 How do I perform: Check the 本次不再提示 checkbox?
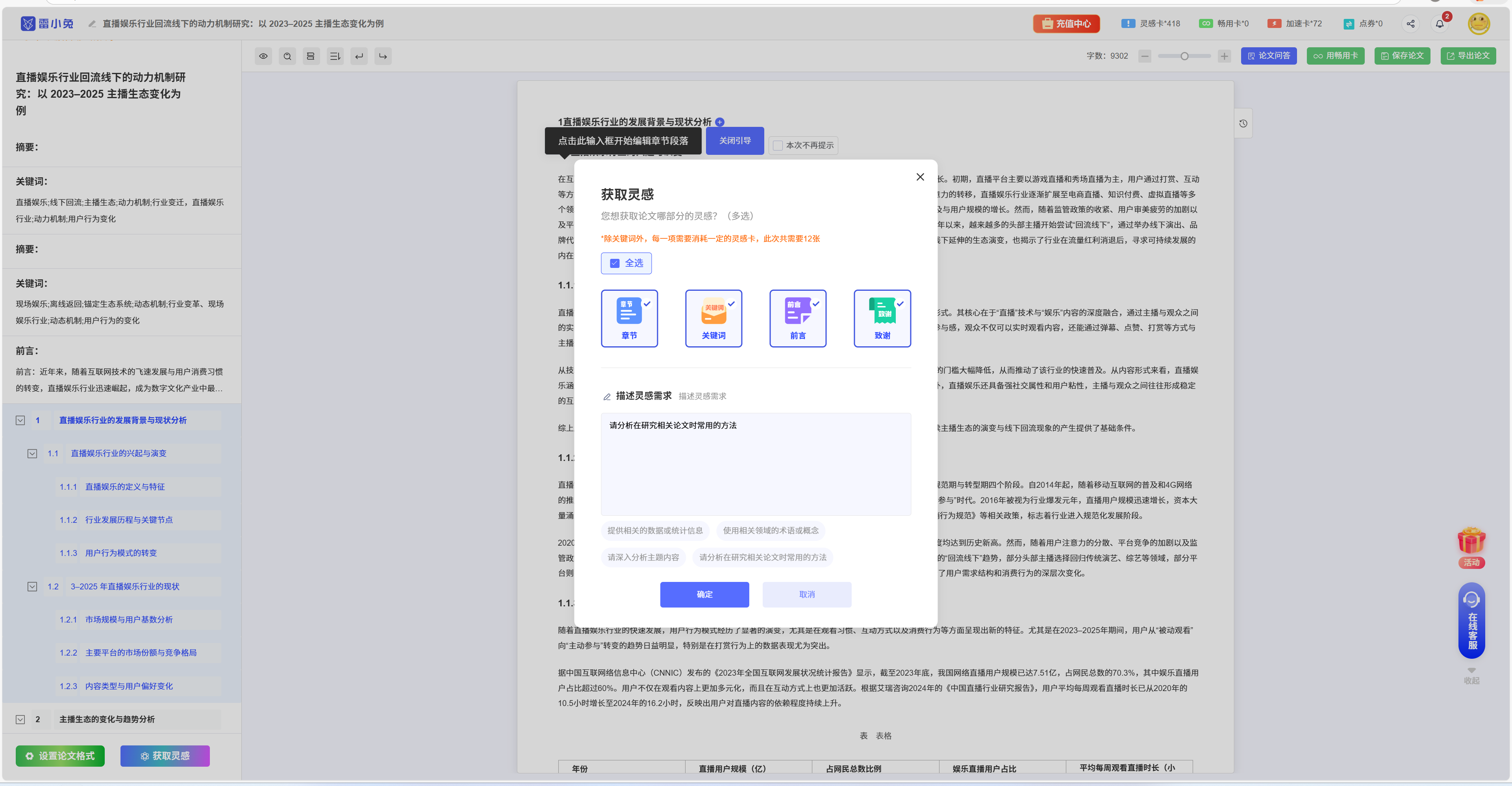778,145
